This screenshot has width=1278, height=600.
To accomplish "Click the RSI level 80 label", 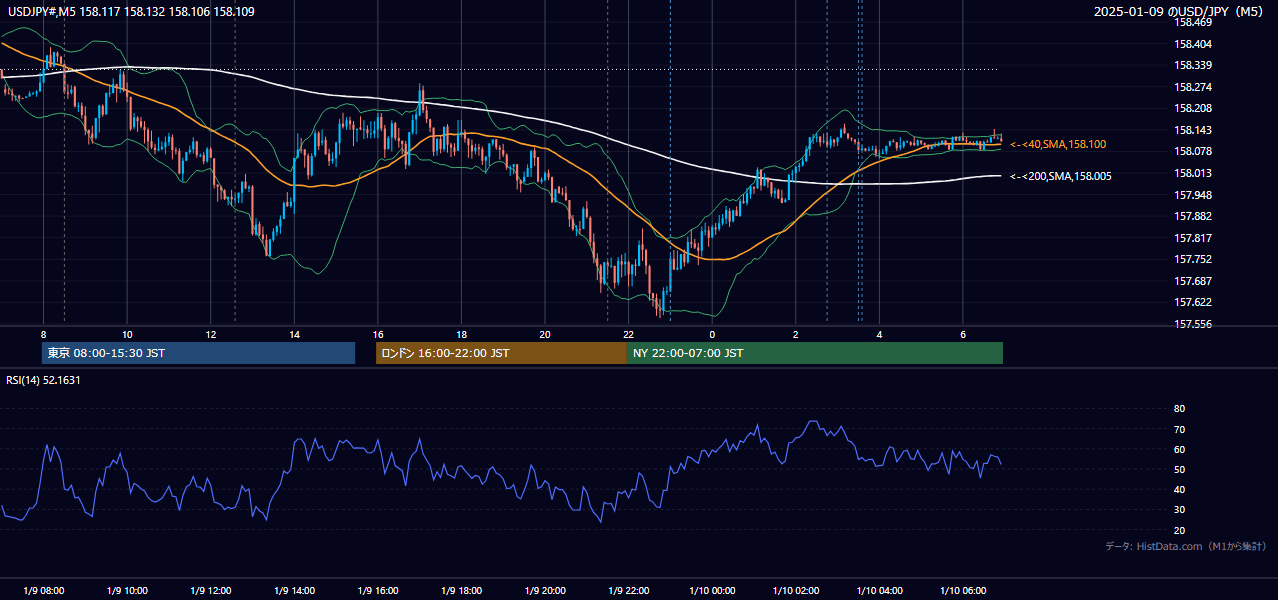I will tap(1179, 409).
